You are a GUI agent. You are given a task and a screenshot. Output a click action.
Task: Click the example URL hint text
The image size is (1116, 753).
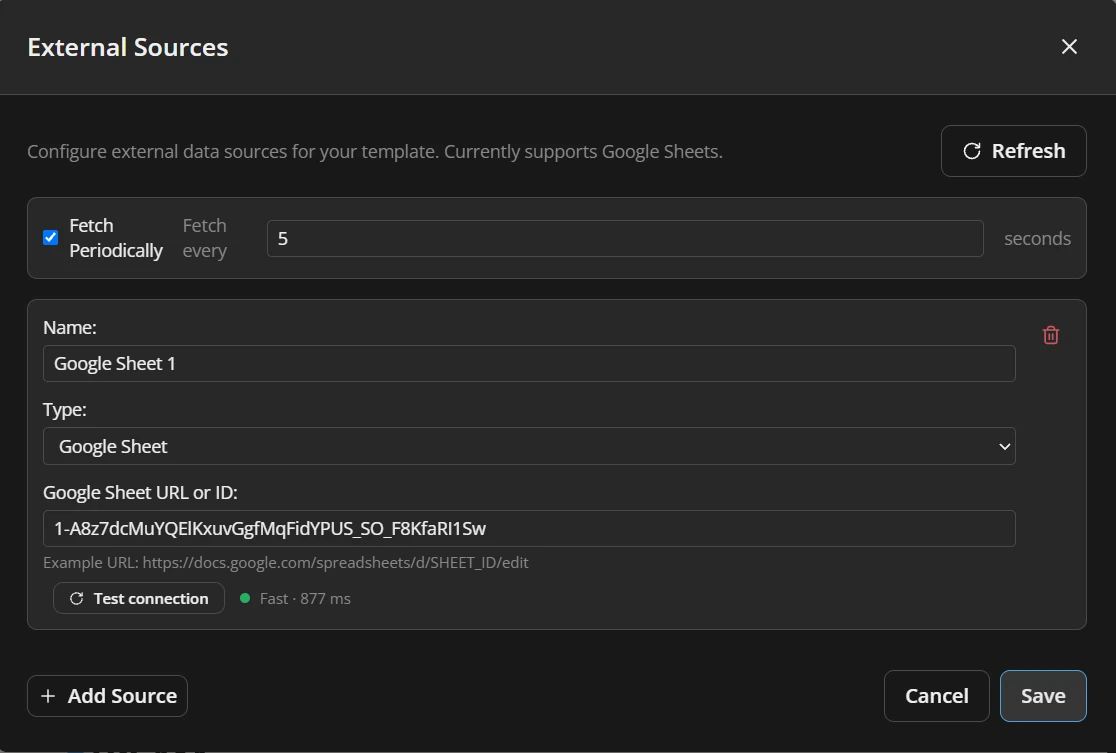pyautogui.click(x=285, y=563)
